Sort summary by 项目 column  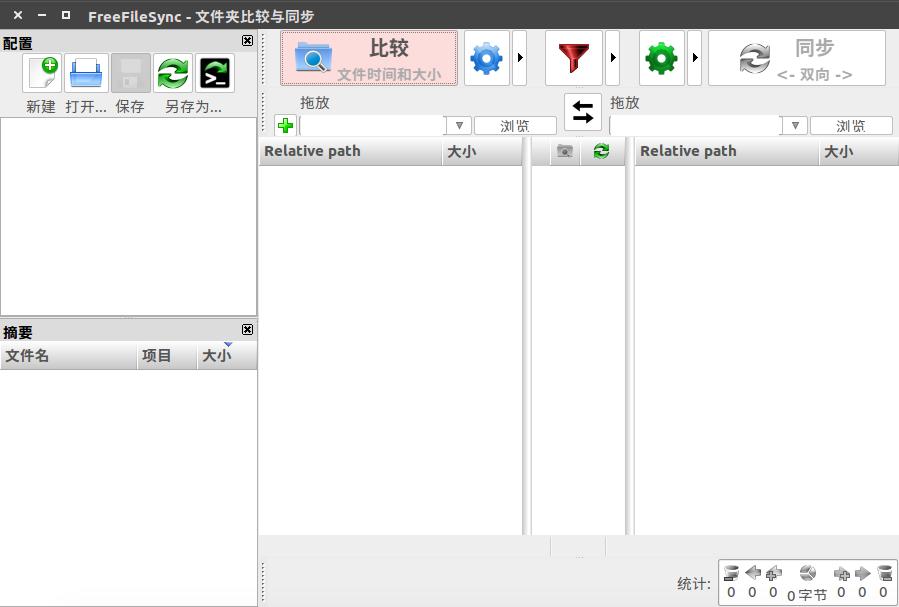167,355
